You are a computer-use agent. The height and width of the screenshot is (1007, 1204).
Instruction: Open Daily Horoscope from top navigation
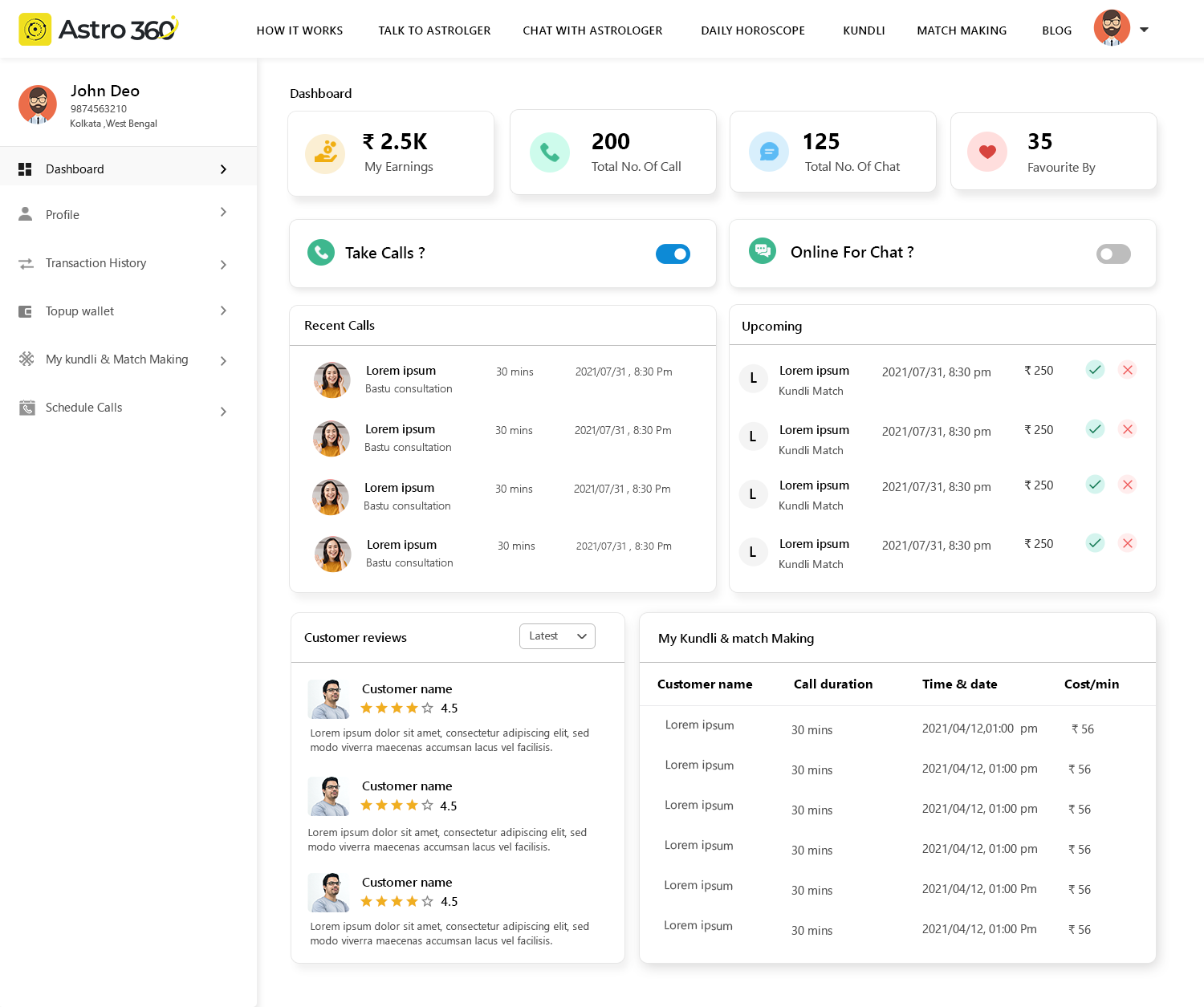[753, 30]
